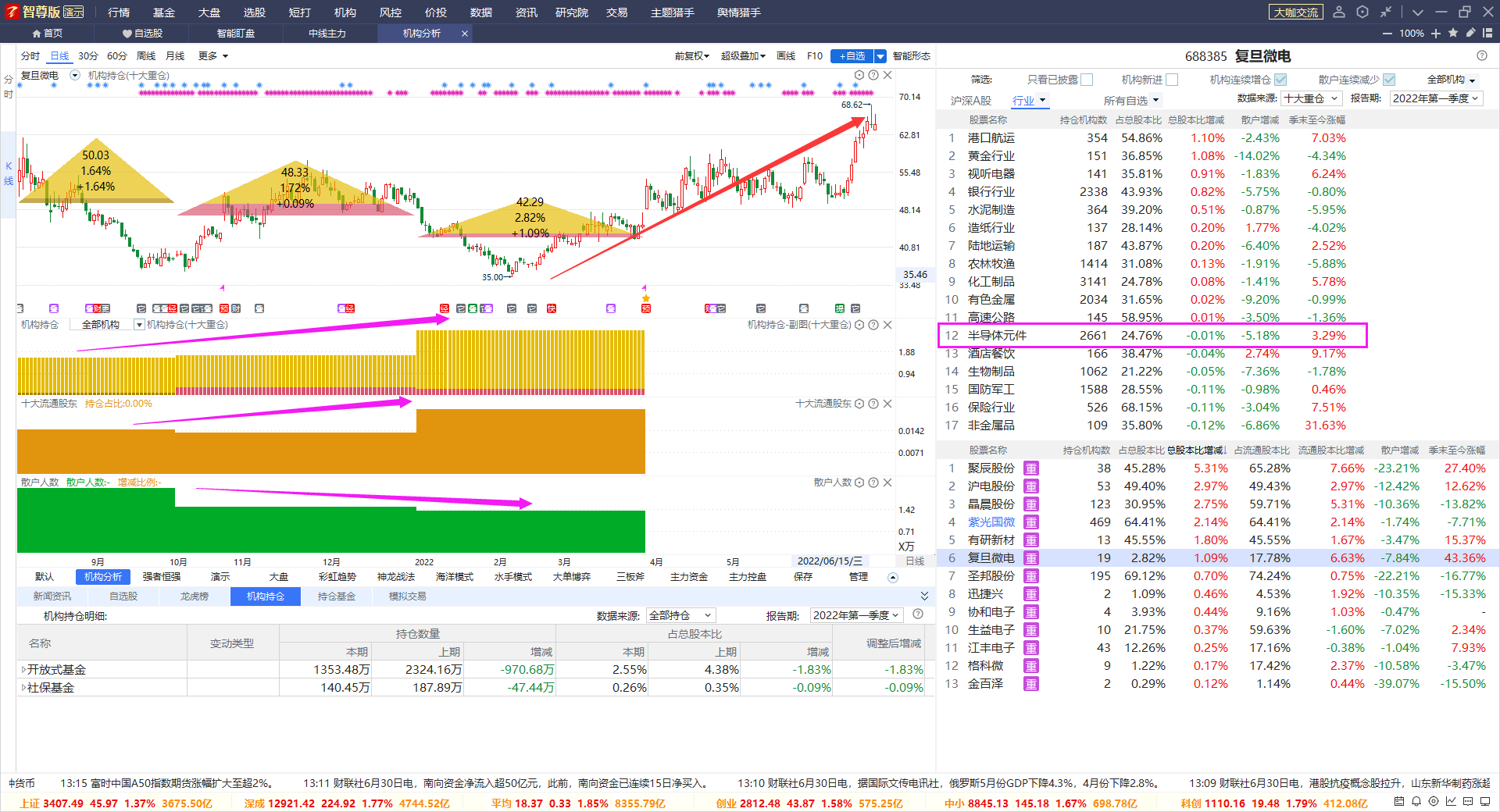Select the 半导体元件 industry row

click(1152, 336)
